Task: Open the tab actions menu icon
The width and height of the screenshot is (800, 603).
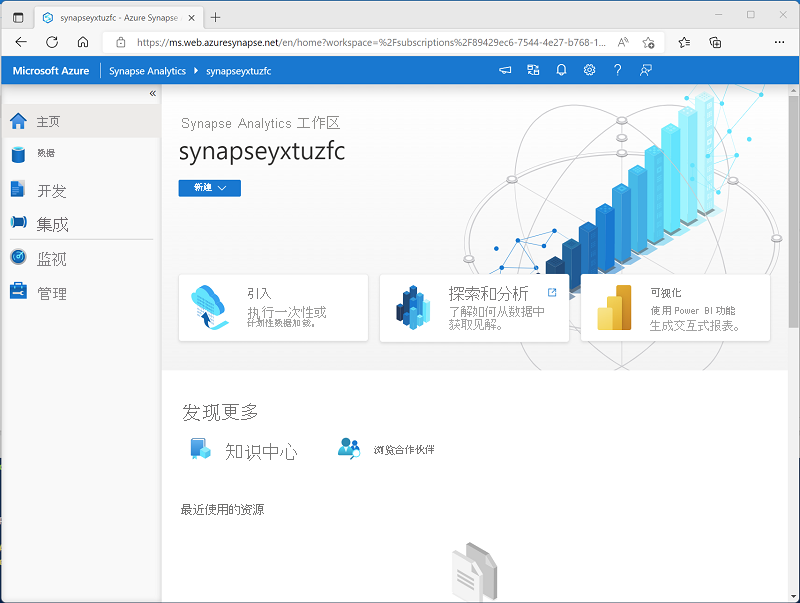Action: click(x=18, y=18)
